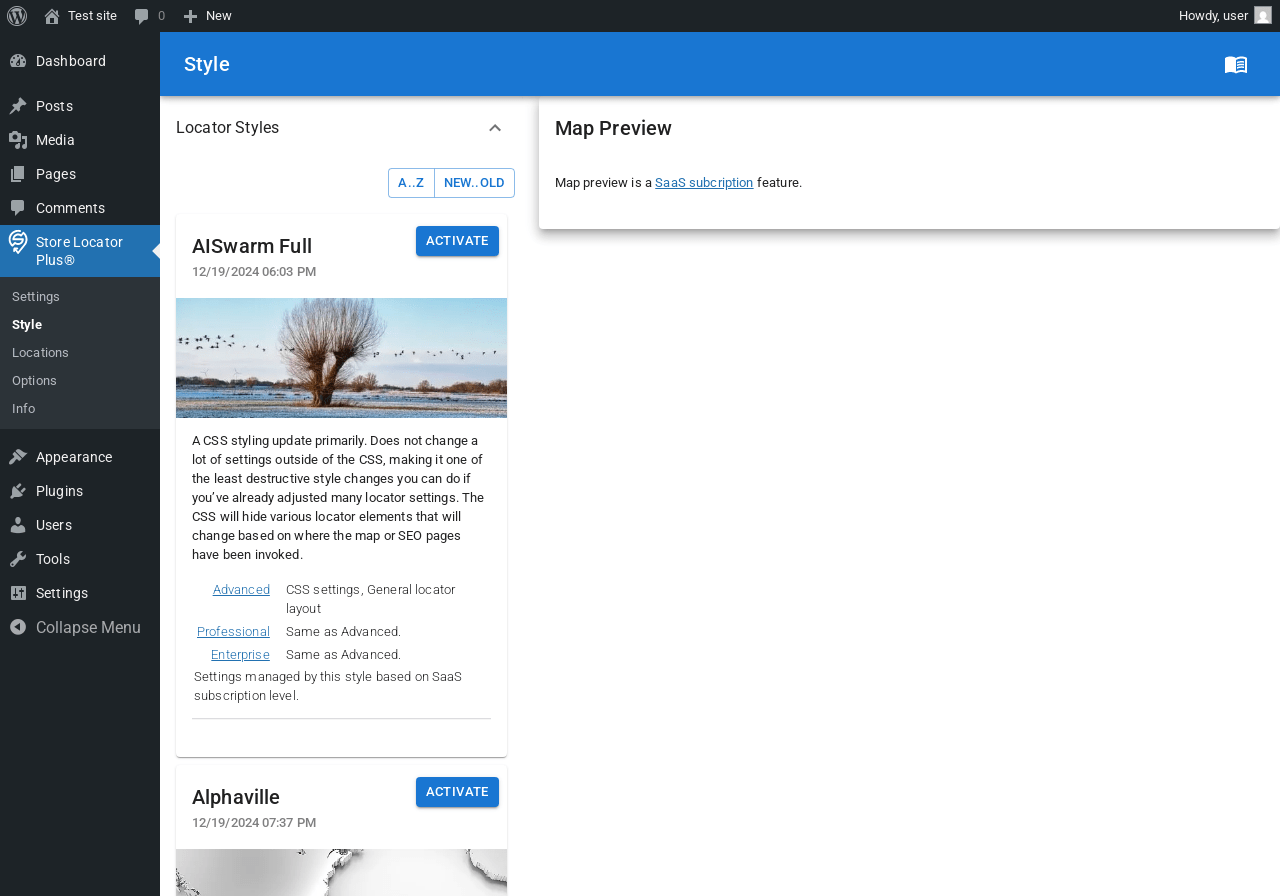Open Store Locator Plus menu label
This screenshot has width=1280, height=896.
(x=80, y=251)
